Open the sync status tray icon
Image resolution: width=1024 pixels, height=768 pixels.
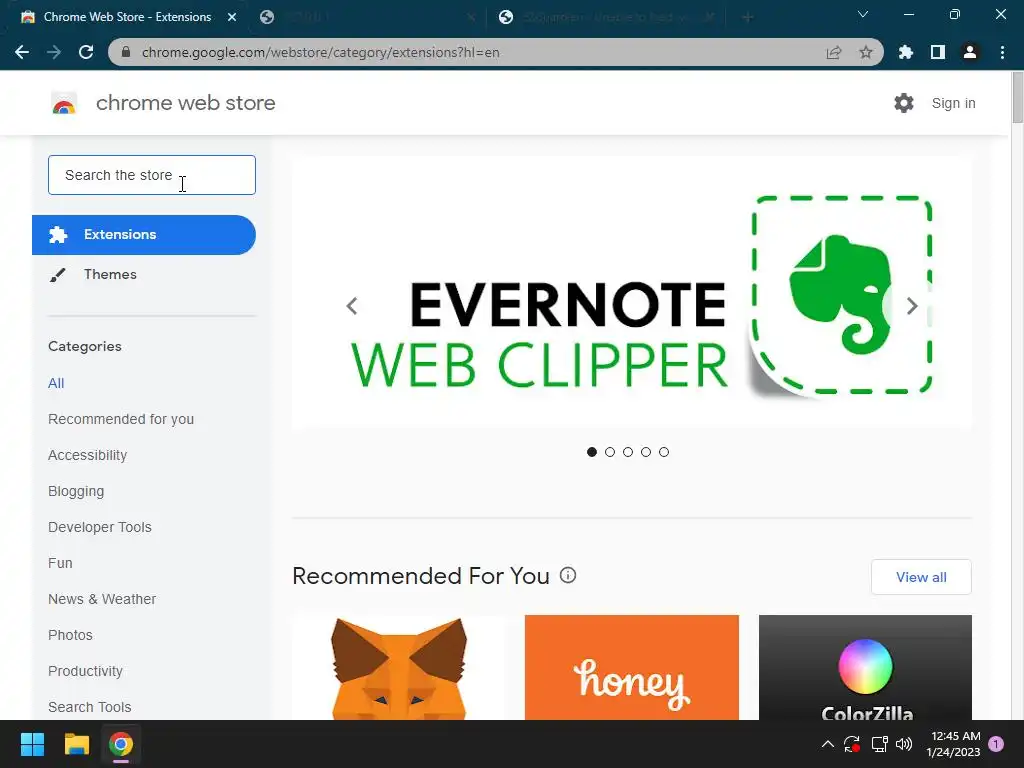pos(852,744)
